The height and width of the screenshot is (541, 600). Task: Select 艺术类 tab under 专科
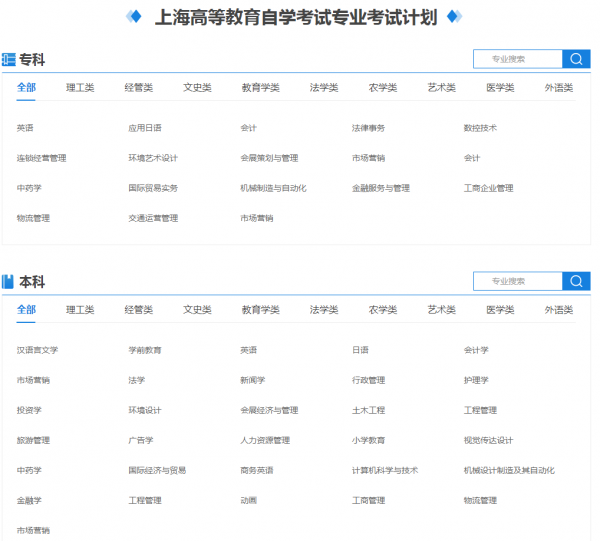442,88
